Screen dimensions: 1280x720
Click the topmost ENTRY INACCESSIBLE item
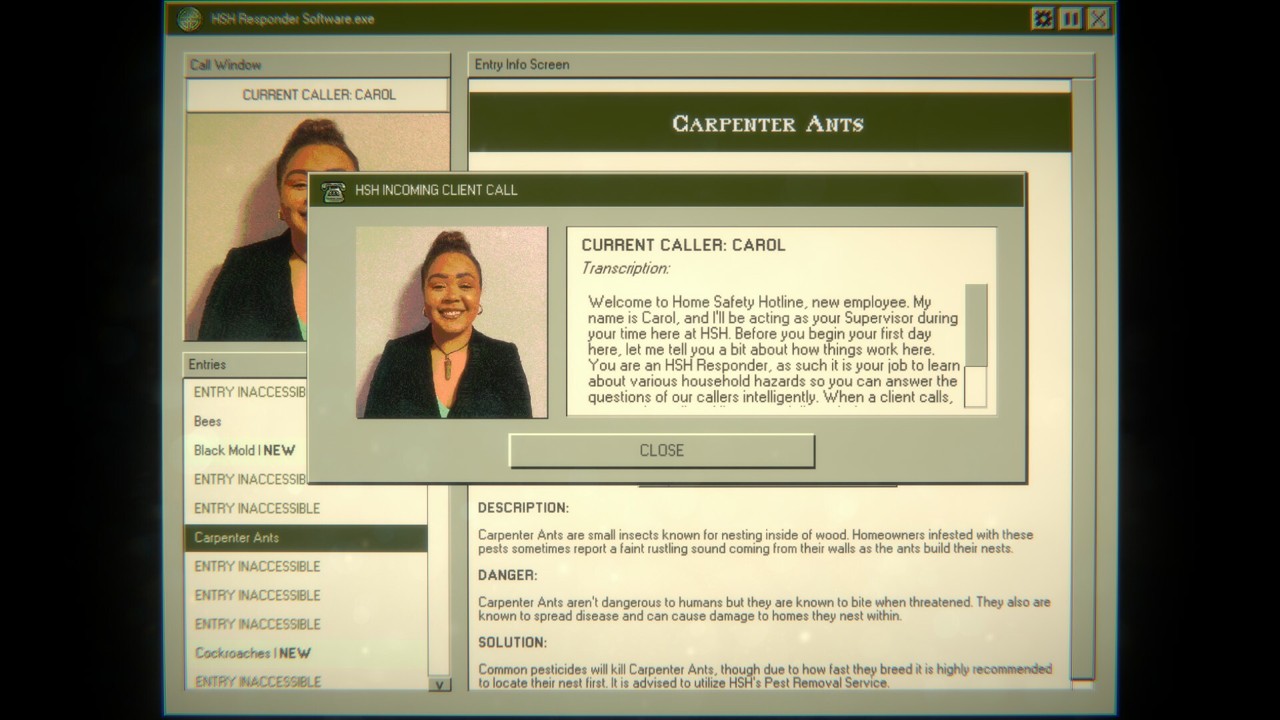point(248,392)
